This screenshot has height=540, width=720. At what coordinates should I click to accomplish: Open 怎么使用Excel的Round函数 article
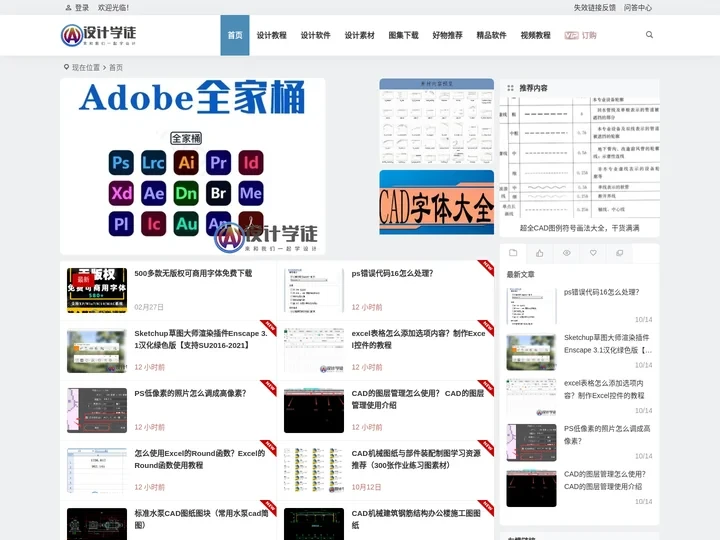pos(200,459)
